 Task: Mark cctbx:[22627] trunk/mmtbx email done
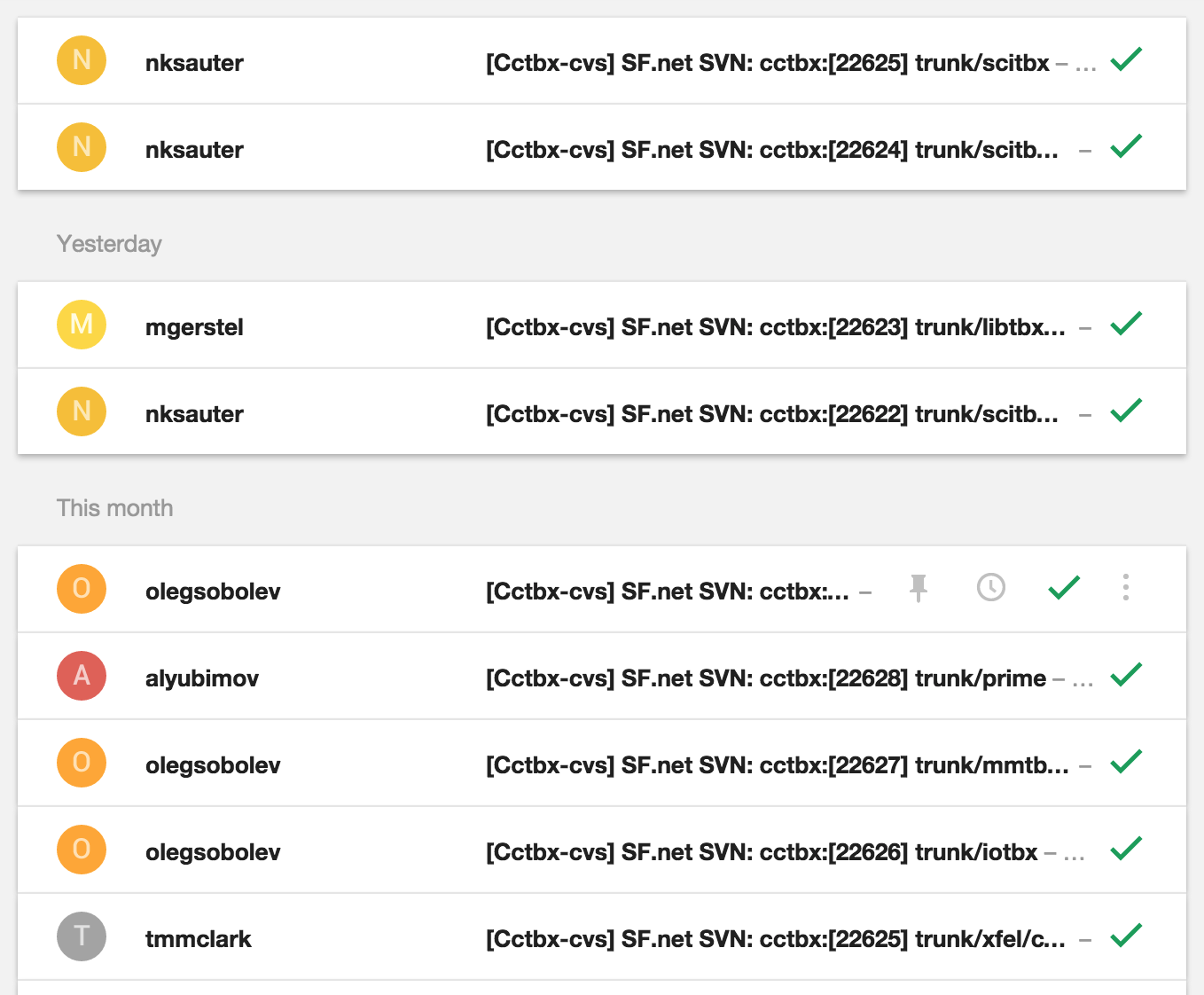pyautogui.click(x=1126, y=763)
